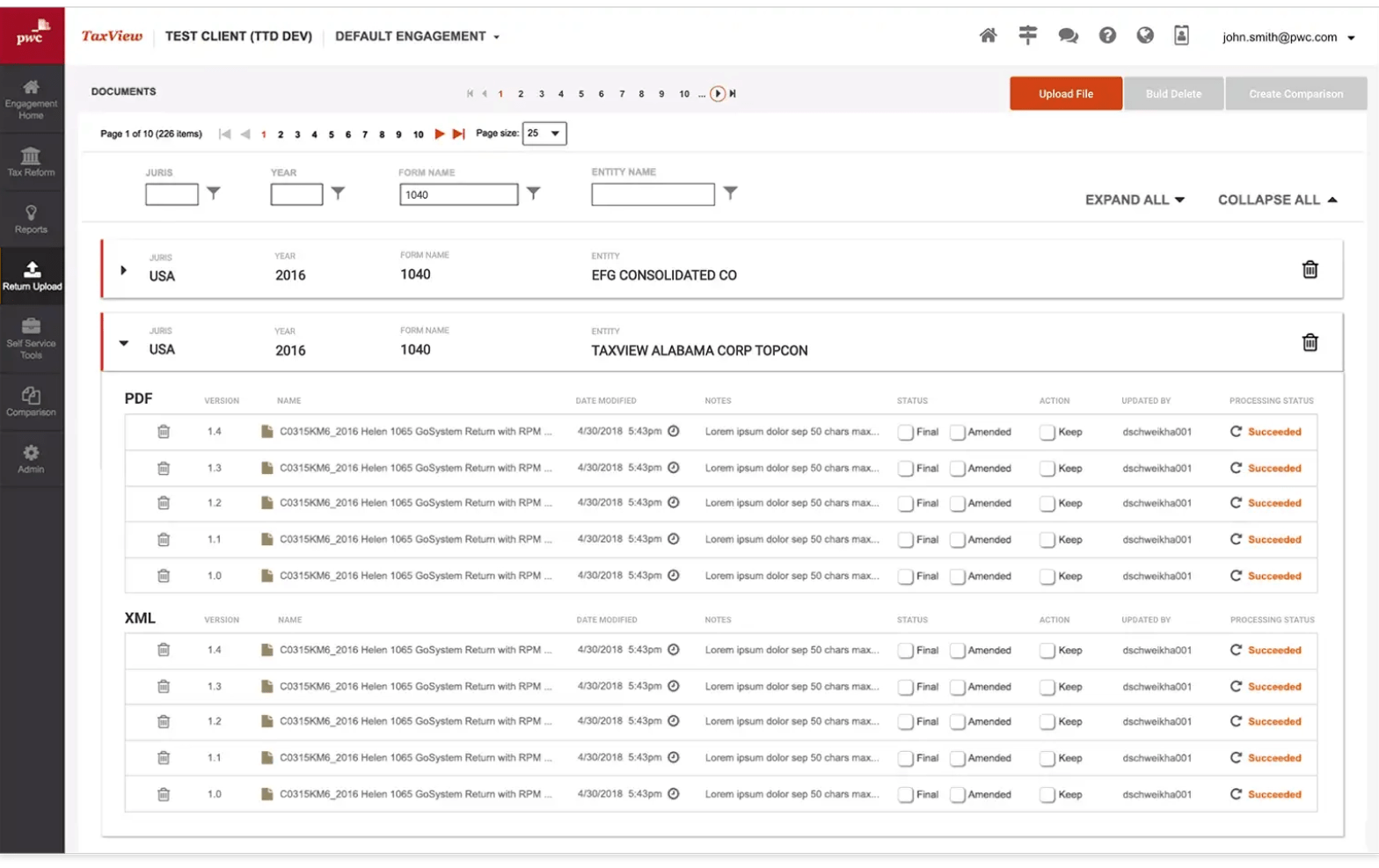Check Final for PDF version 1.4
1379x868 pixels.
click(905, 433)
